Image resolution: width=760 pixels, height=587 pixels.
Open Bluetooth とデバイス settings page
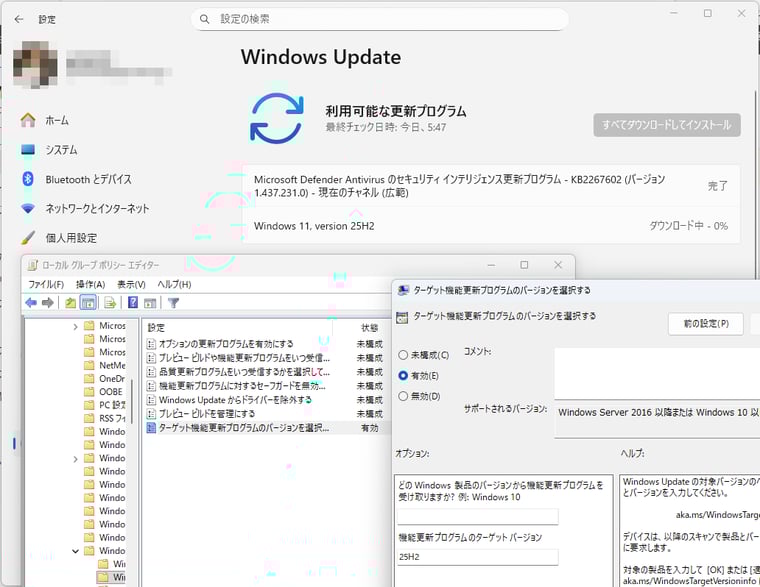tap(88, 179)
